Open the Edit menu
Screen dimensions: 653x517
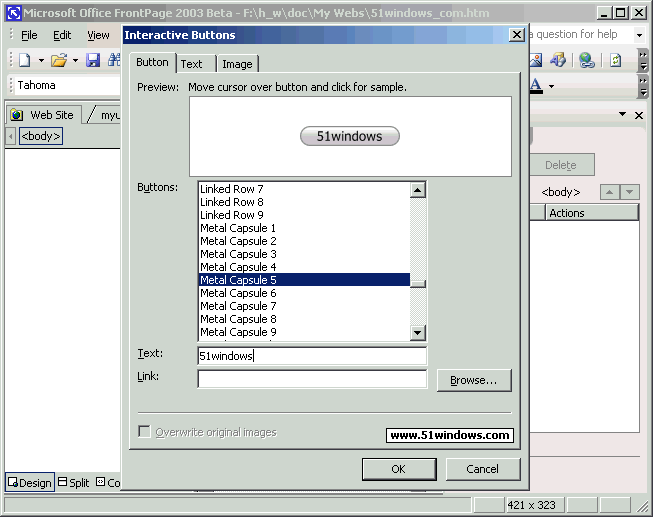coord(62,35)
